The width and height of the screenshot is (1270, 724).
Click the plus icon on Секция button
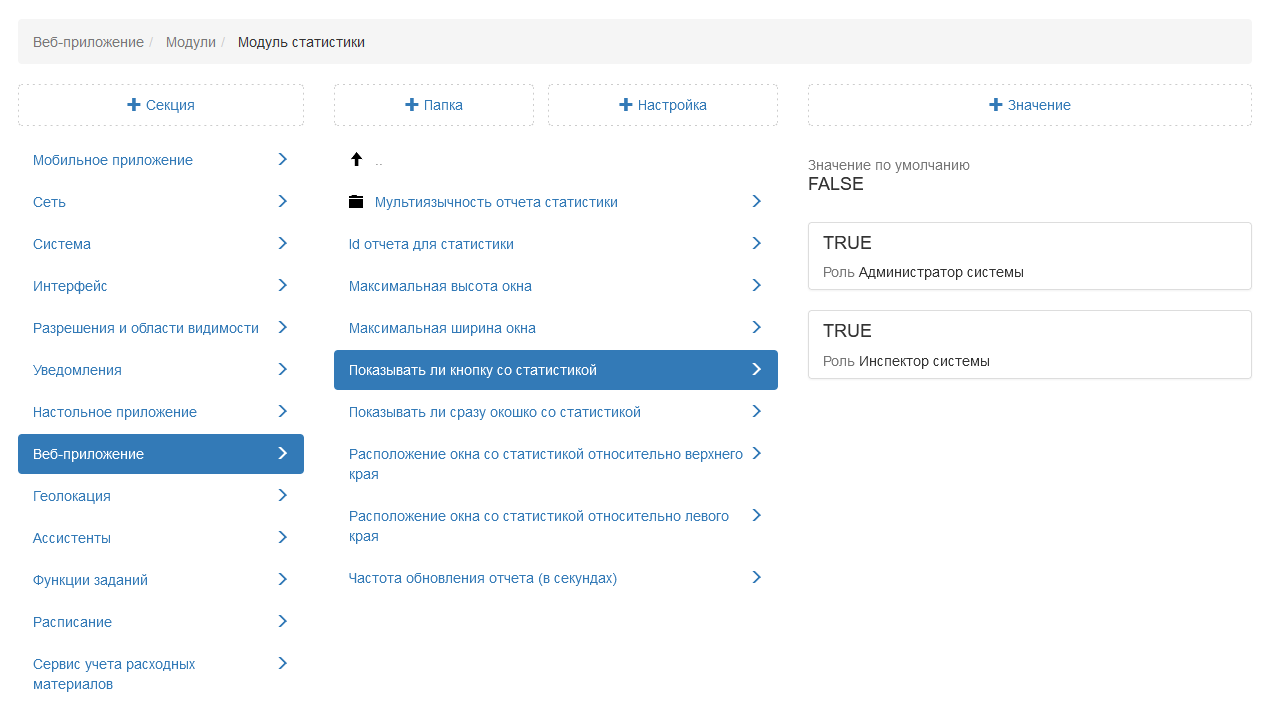pyautogui.click(x=134, y=105)
